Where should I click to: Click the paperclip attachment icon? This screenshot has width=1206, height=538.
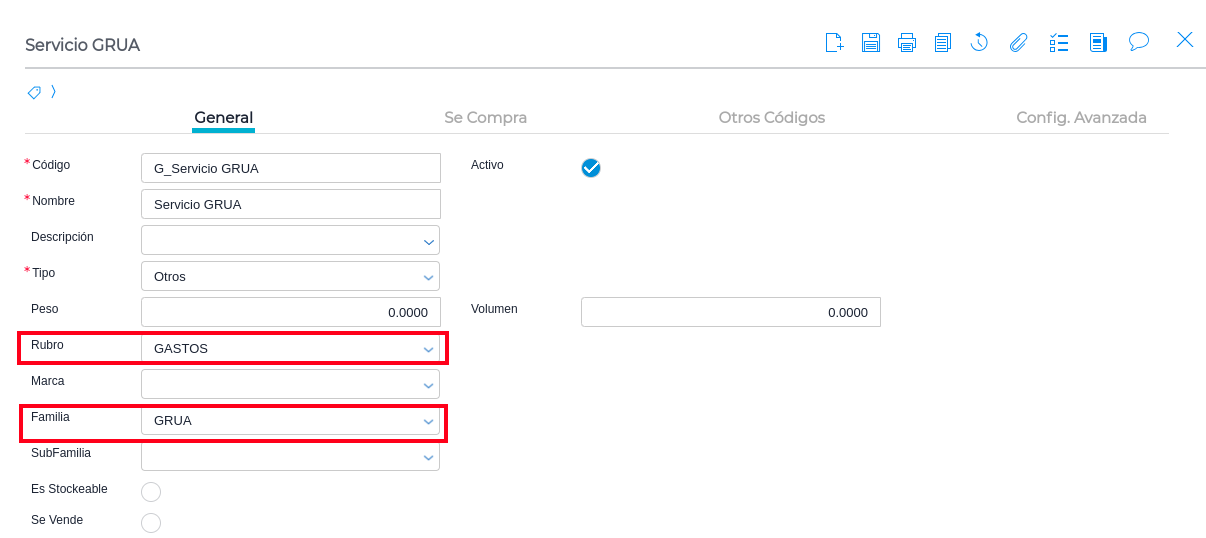[1018, 42]
